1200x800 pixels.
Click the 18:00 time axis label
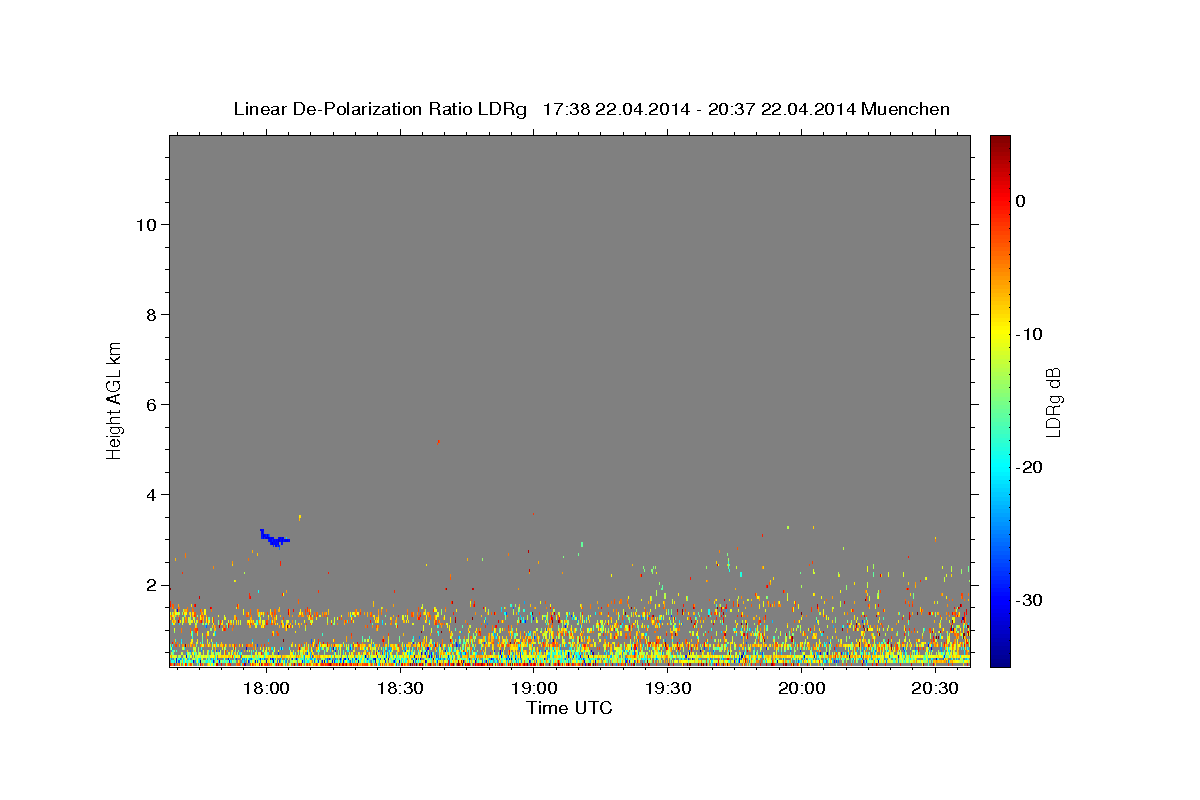(267, 688)
